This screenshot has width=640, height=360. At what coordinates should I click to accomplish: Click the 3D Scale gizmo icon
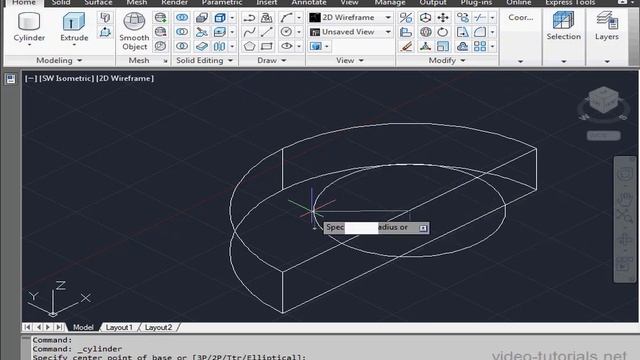425,46
